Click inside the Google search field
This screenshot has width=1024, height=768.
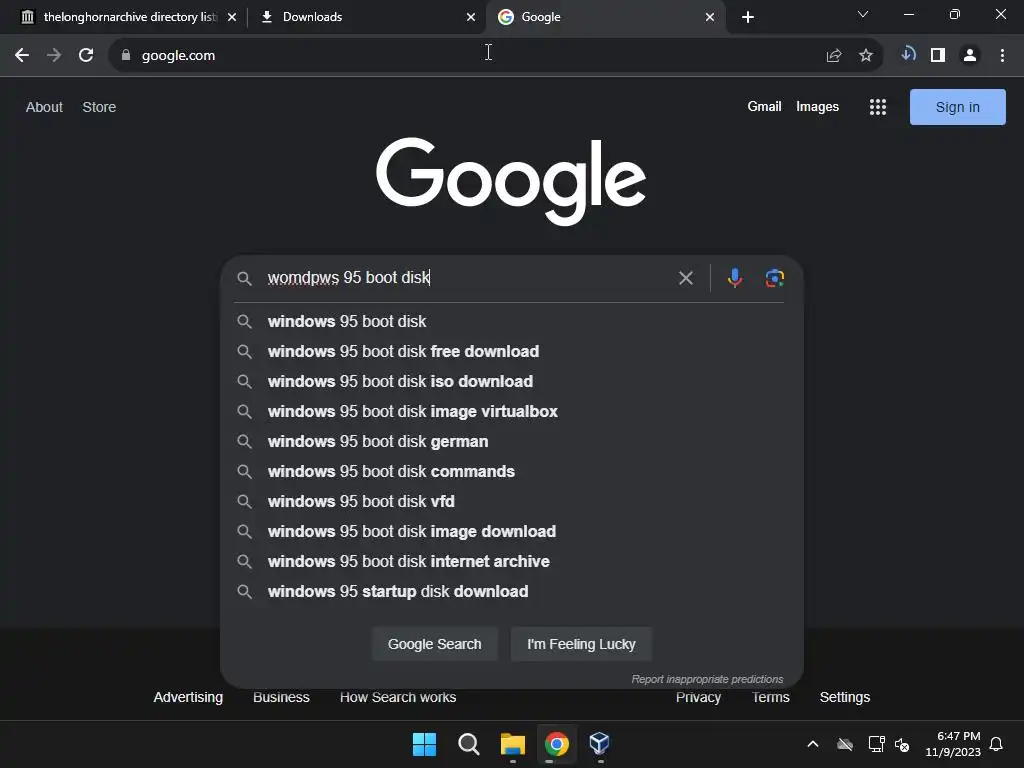click(x=464, y=278)
